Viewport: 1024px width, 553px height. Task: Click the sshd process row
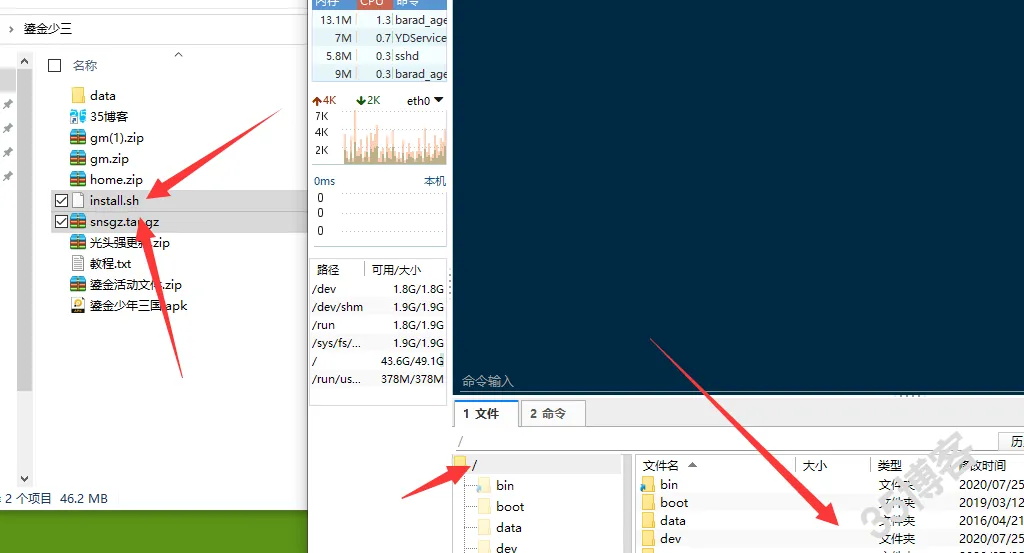point(379,56)
